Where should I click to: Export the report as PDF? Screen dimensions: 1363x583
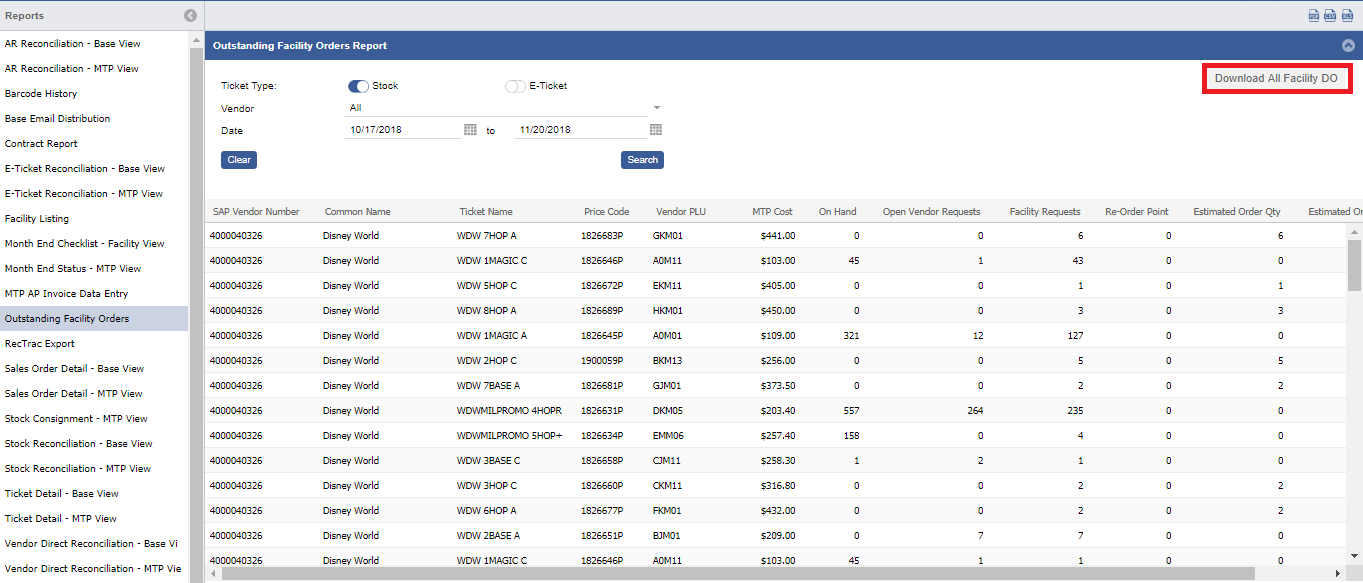click(x=1313, y=15)
